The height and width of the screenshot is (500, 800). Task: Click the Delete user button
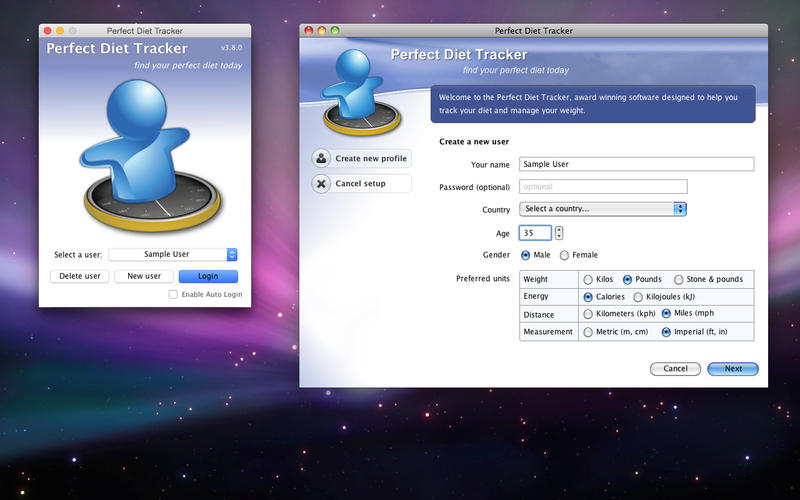point(80,276)
